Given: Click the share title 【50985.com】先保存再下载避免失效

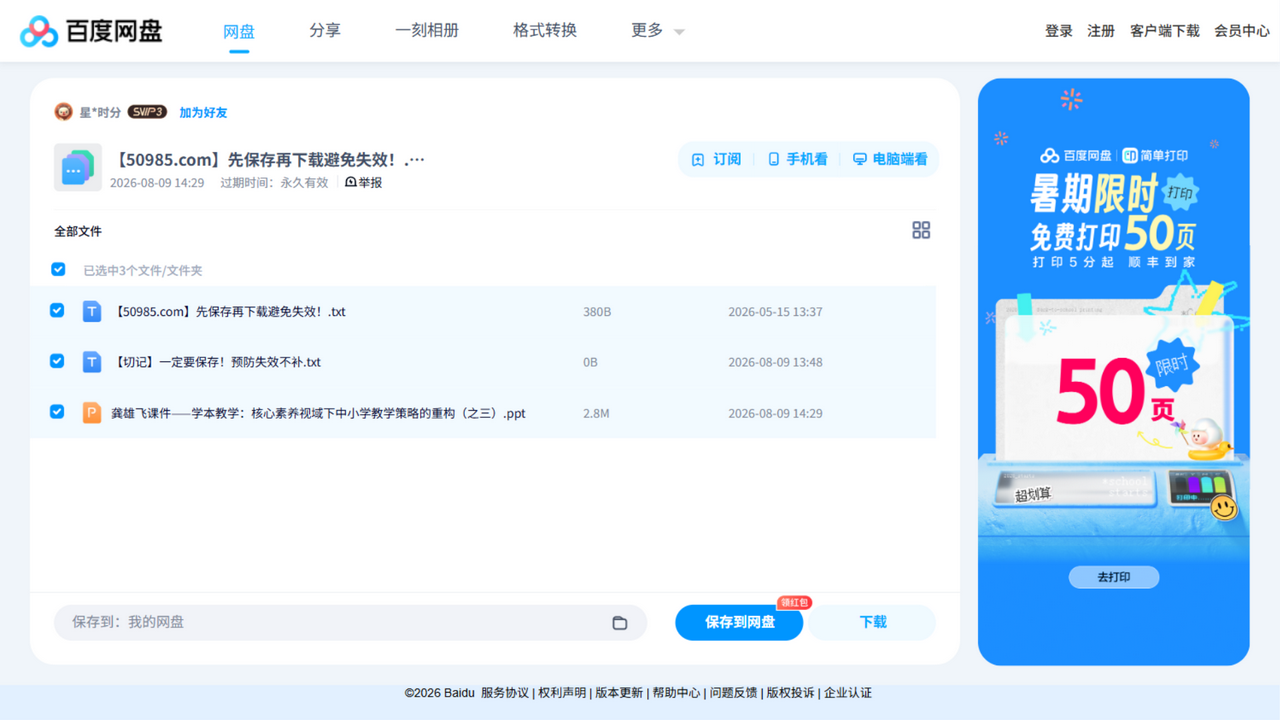Looking at the screenshot, I should (x=269, y=160).
